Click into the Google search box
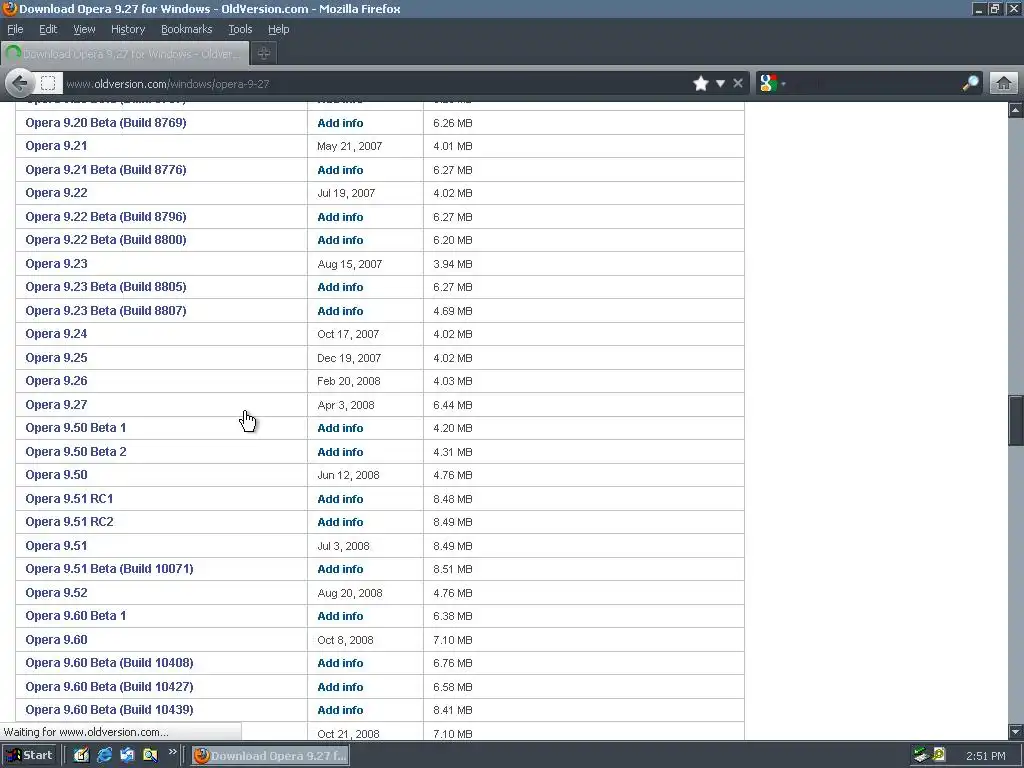This screenshot has width=1024, height=768. 874,84
